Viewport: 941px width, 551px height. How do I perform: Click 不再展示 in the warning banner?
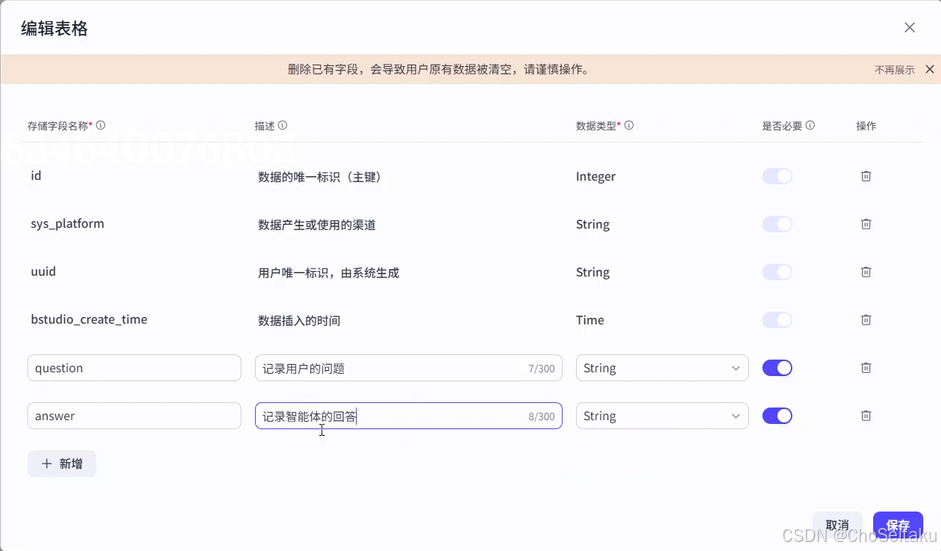pos(894,70)
